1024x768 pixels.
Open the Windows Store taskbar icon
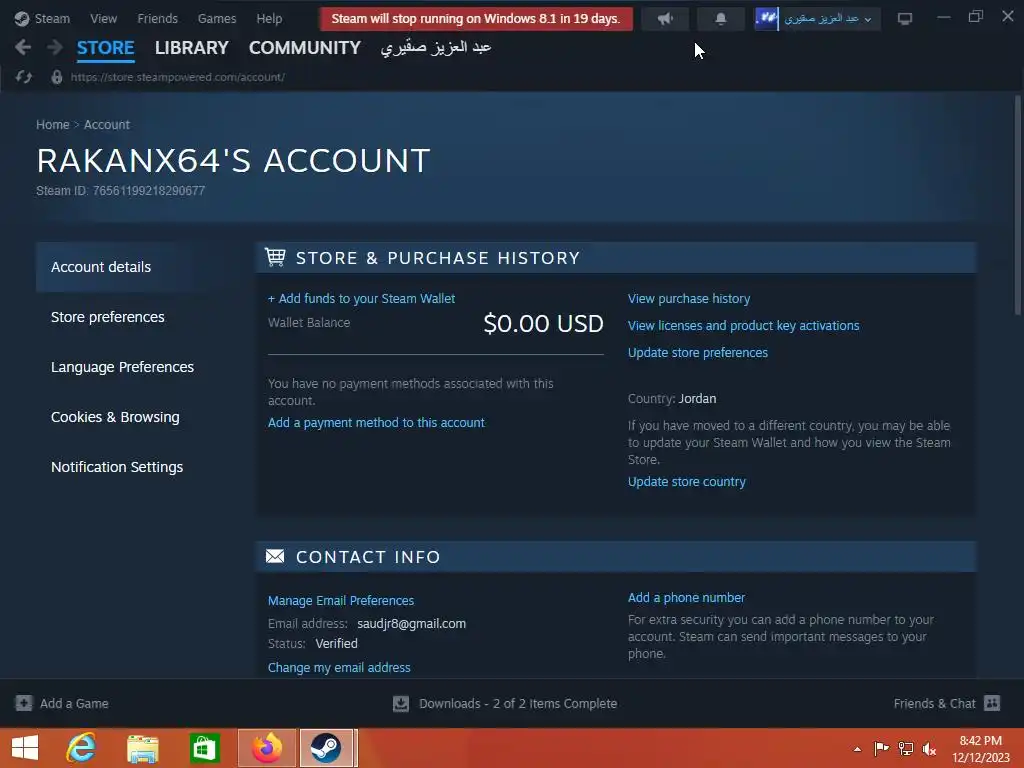coord(204,748)
